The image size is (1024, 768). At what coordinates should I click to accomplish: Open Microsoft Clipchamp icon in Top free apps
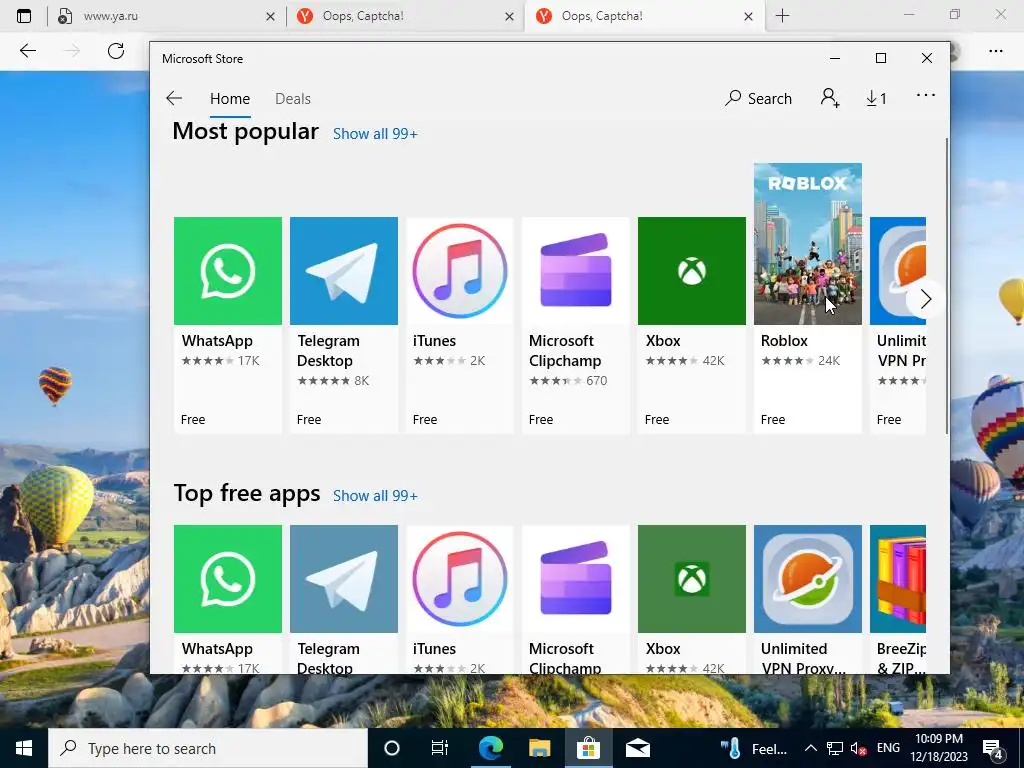click(x=575, y=579)
